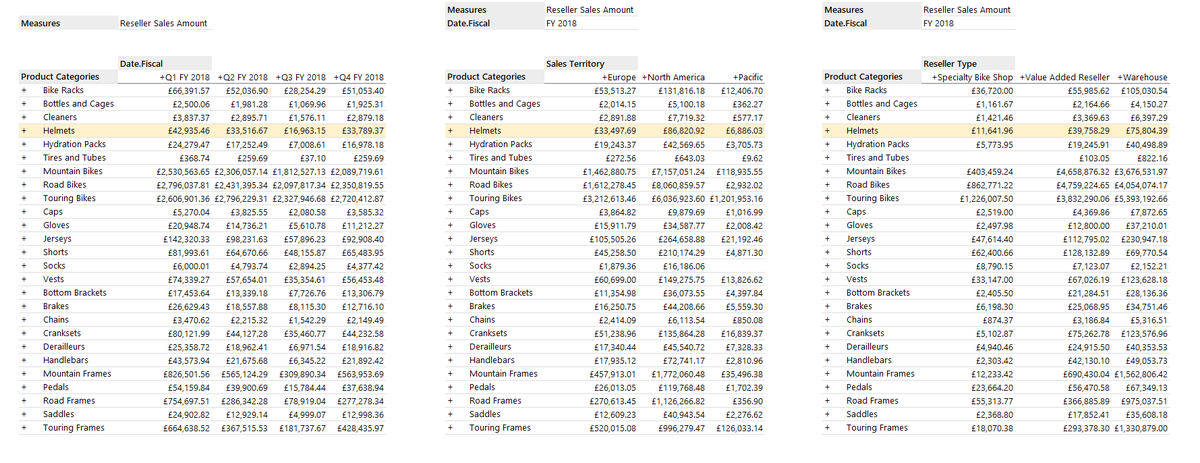The image size is (1200, 463).
Task: Select the £42,935.46 Helmets Q1 cell
Action: pos(187,130)
